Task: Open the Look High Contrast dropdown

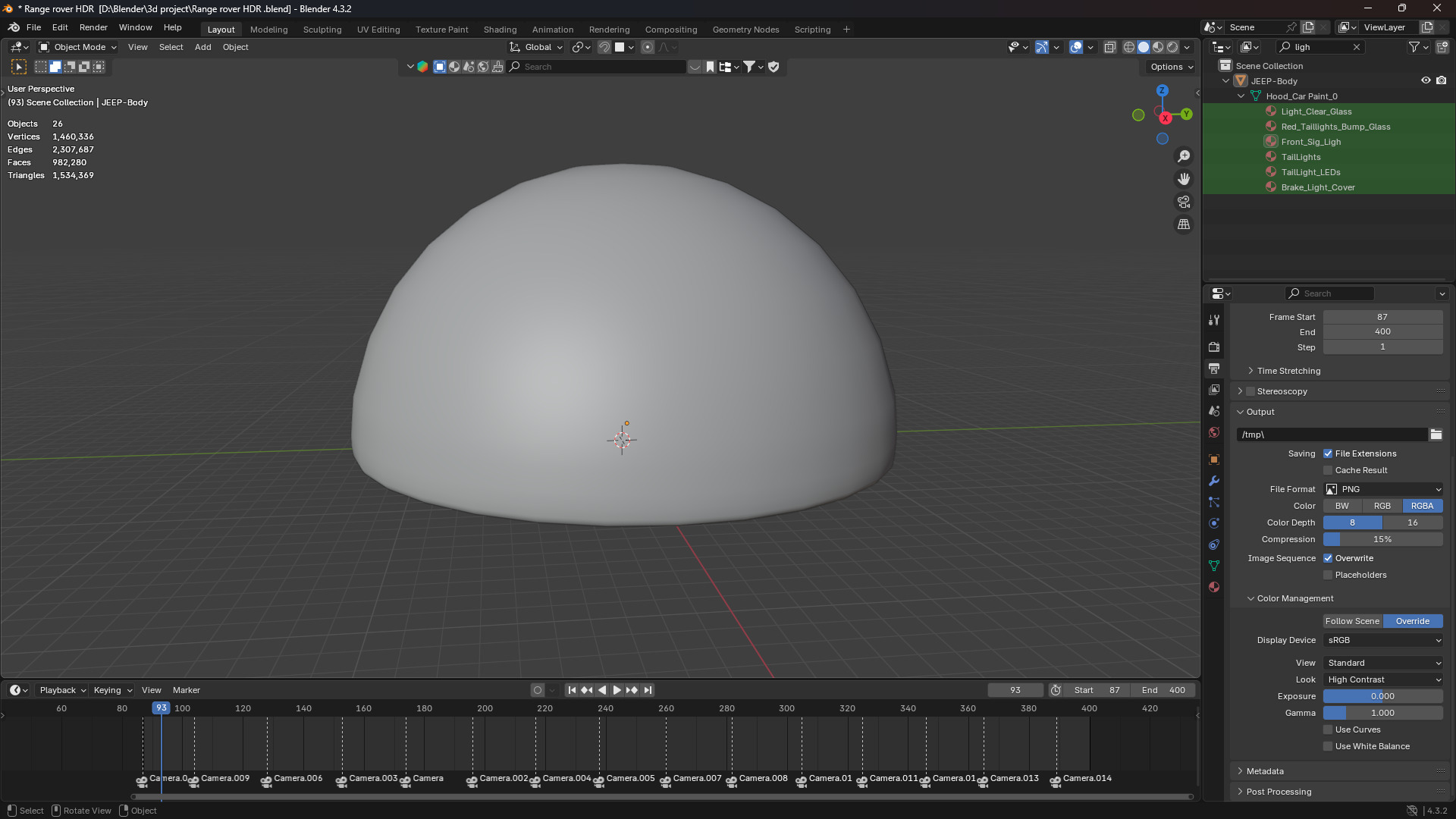Action: tap(1383, 679)
